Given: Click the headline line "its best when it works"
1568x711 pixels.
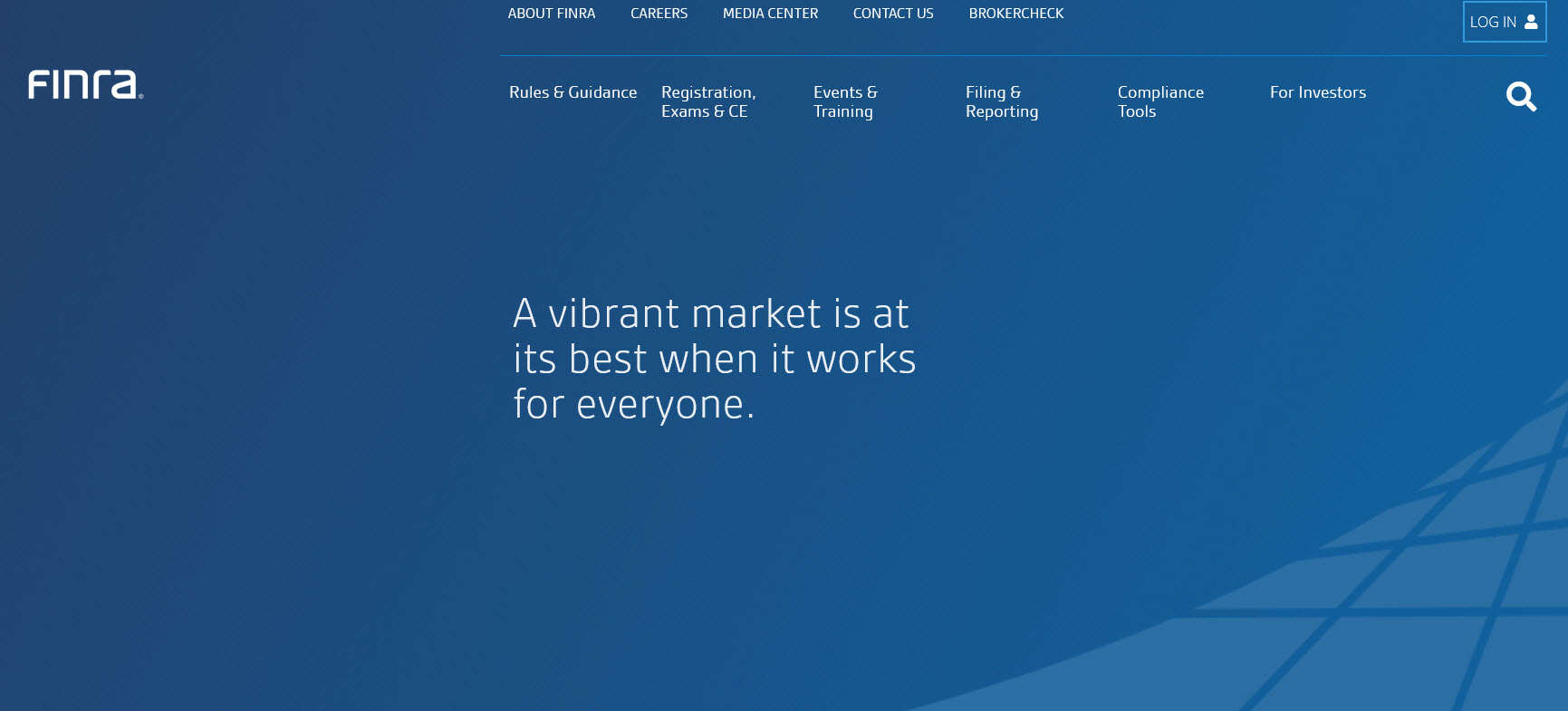Looking at the screenshot, I should [x=714, y=360].
